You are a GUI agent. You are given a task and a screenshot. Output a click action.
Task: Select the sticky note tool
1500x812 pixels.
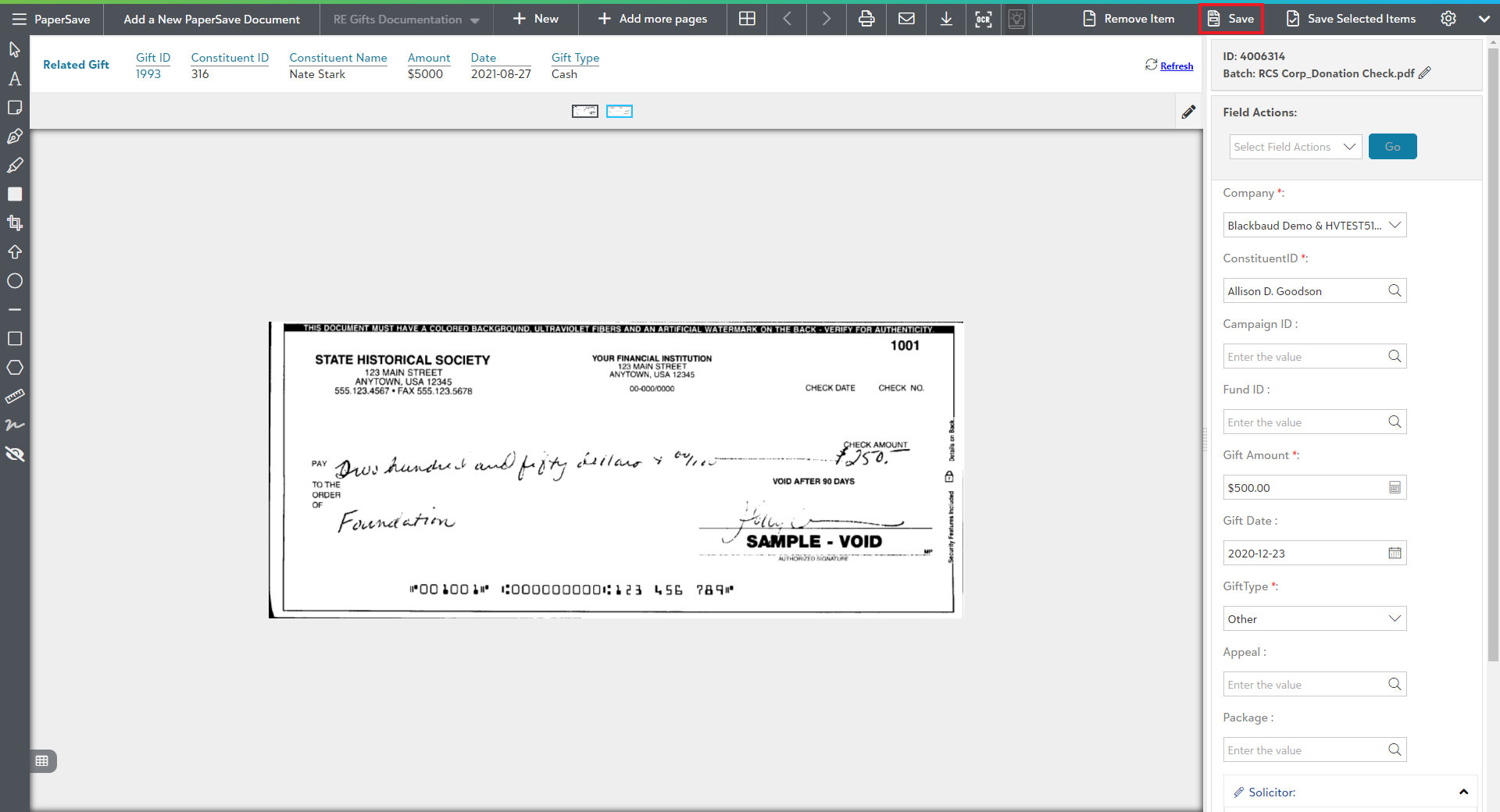pyautogui.click(x=15, y=108)
